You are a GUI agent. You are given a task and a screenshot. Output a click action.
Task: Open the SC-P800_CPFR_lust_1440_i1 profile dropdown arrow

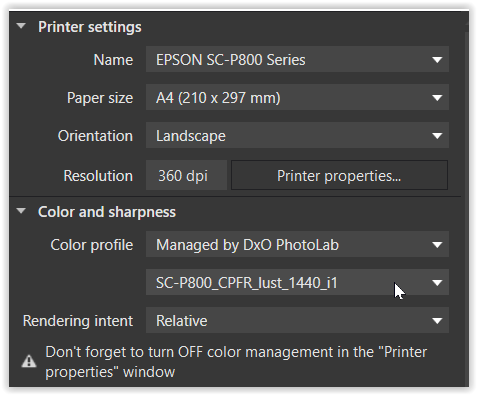(x=437, y=283)
